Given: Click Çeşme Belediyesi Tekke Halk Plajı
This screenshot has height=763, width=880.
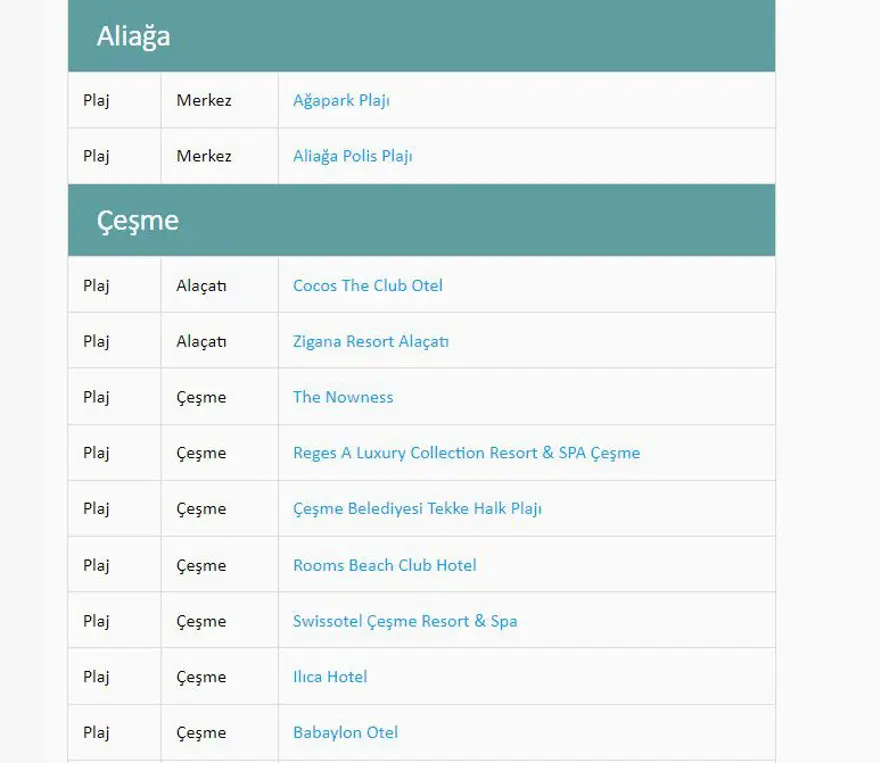Looking at the screenshot, I should pyautogui.click(x=417, y=509).
